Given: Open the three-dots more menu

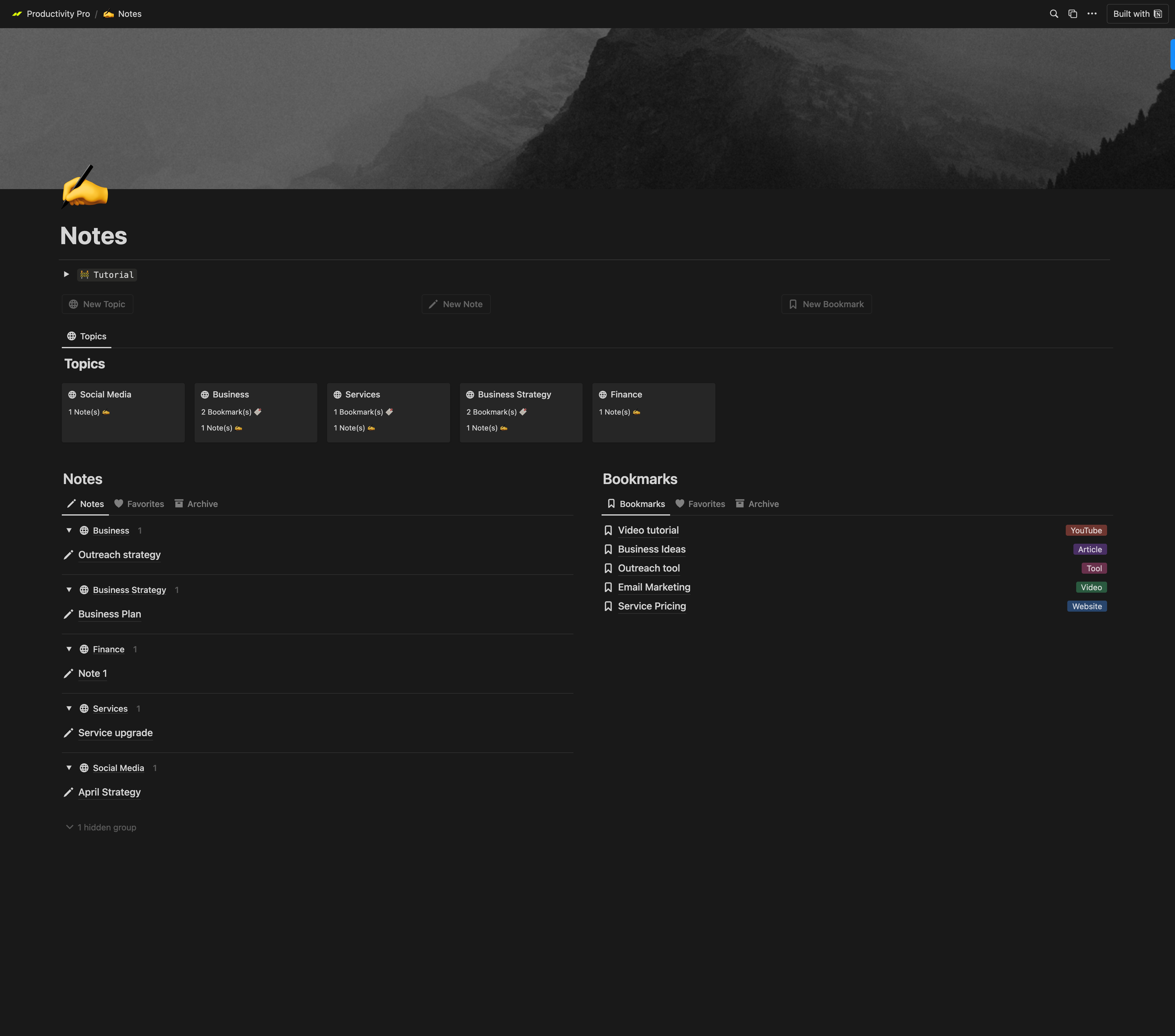Looking at the screenshot, I should tap(1092, 14).
